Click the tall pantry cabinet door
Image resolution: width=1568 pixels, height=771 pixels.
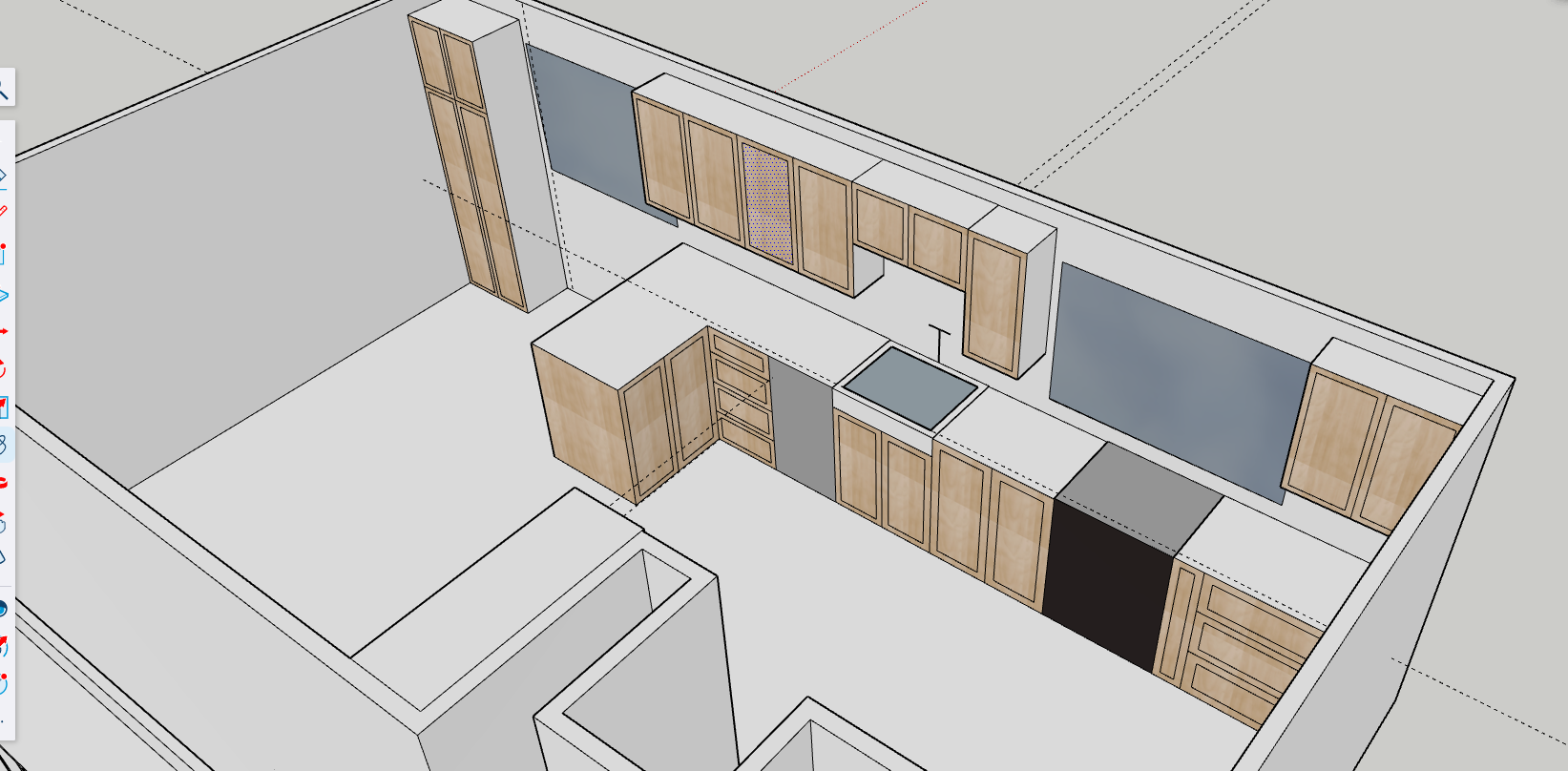point(489,205)
